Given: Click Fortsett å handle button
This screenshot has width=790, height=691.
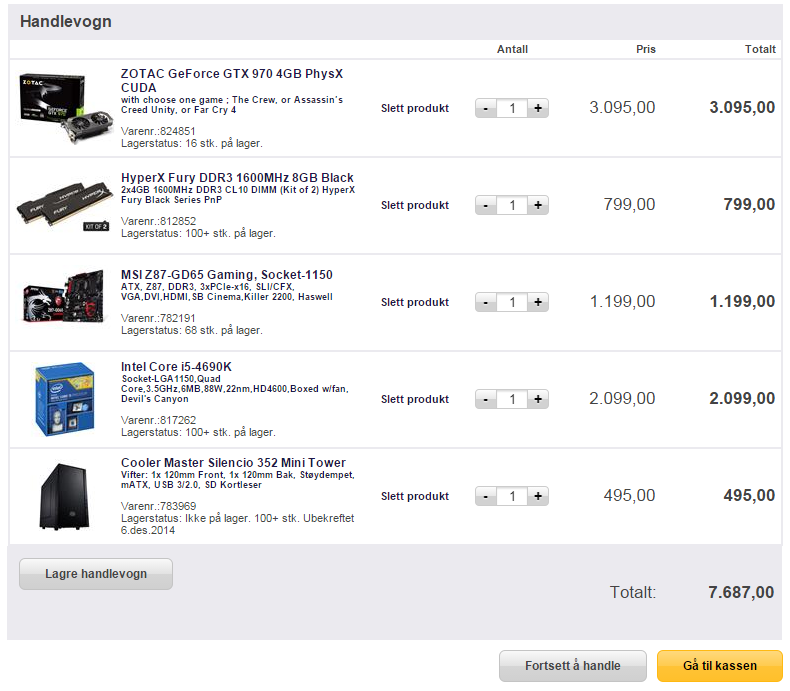Looking at the screenshot, I should [573, 666].
